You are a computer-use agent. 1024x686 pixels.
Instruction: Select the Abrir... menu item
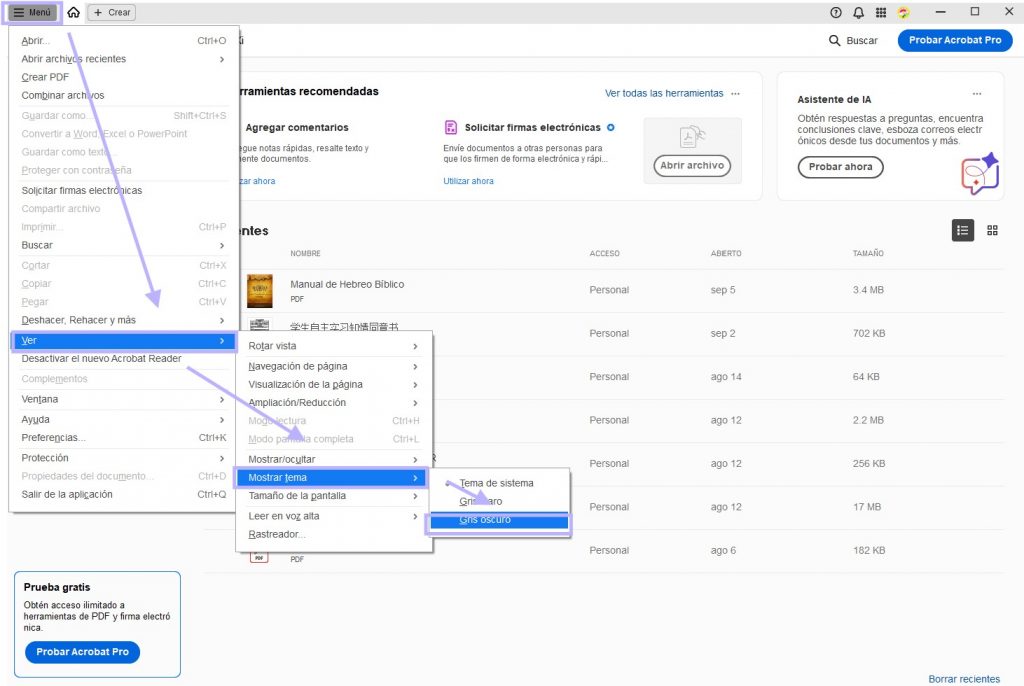click(x=123, y=41)
